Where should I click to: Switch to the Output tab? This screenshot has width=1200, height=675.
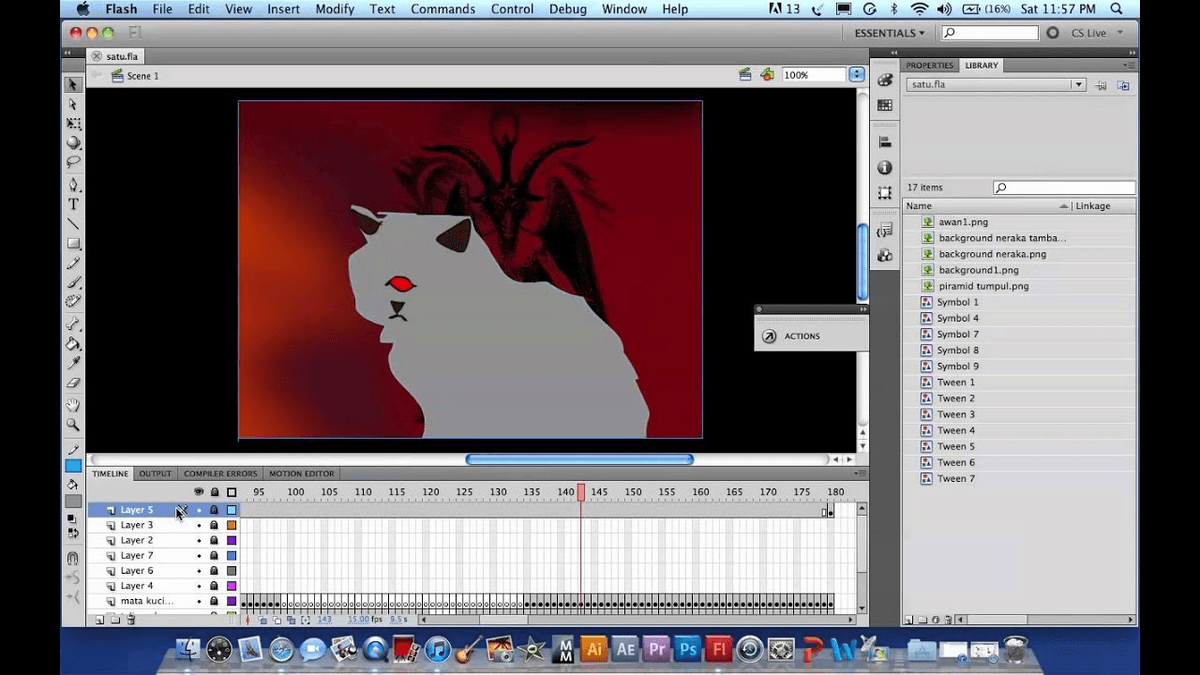pos(155,474)
